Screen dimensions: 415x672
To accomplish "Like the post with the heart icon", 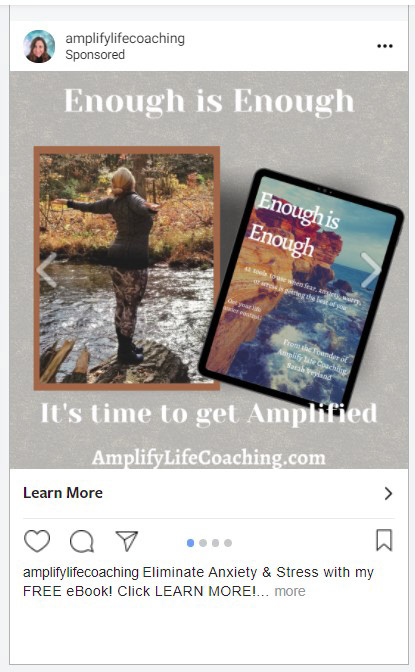I will click(37, 541).
